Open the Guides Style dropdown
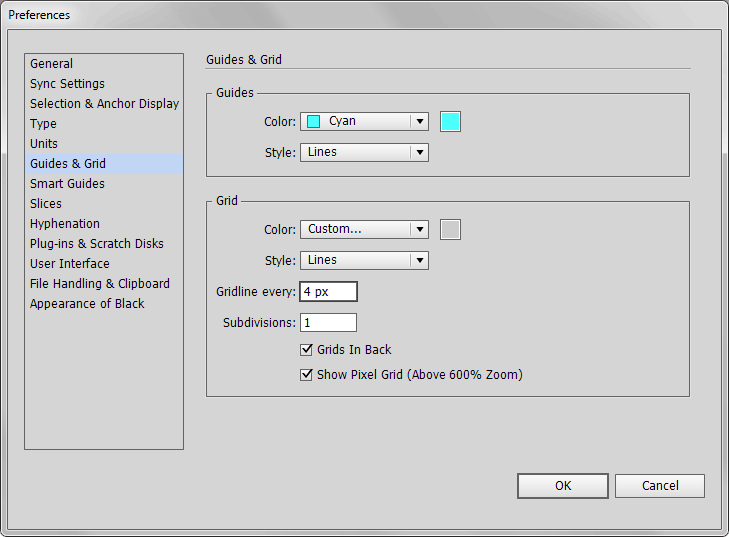This screenshot has height=537, width=729. click(x=364, y=152)
